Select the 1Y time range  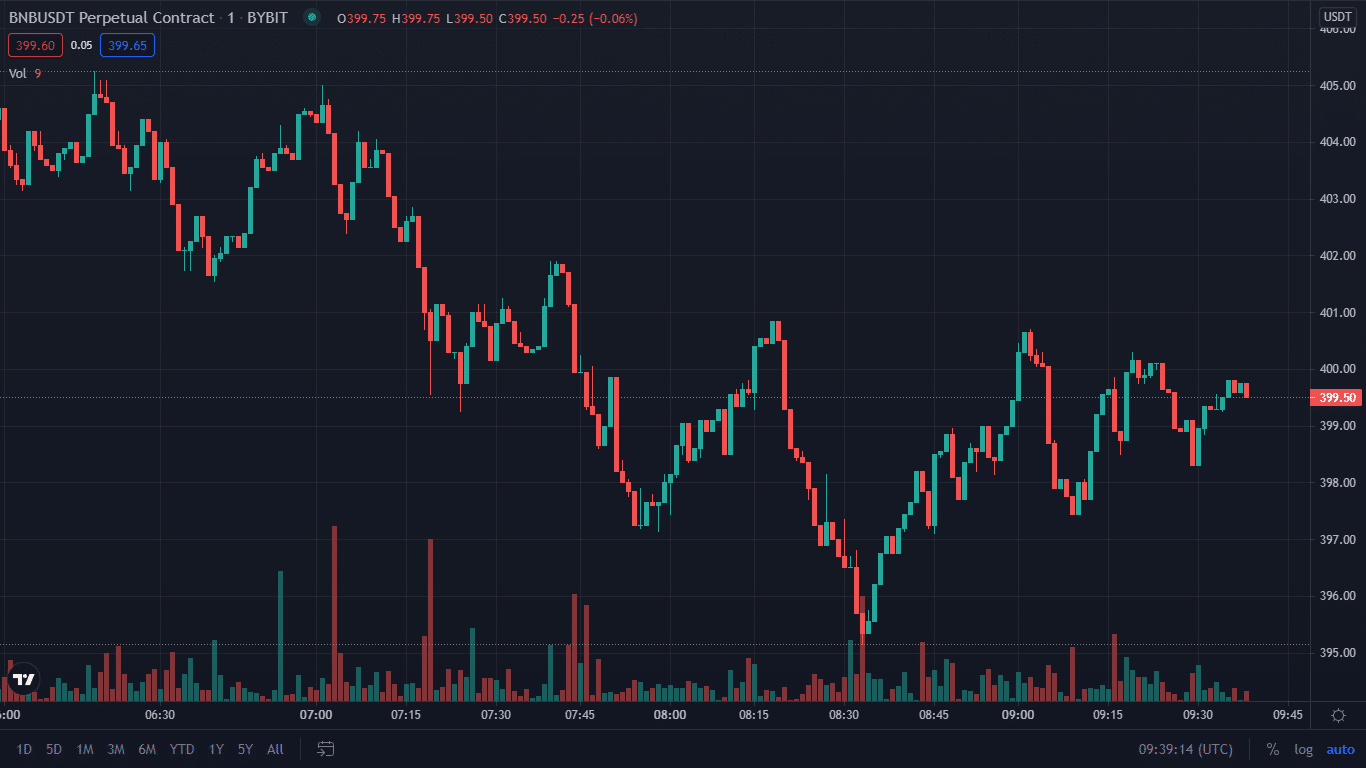point(216,749)
